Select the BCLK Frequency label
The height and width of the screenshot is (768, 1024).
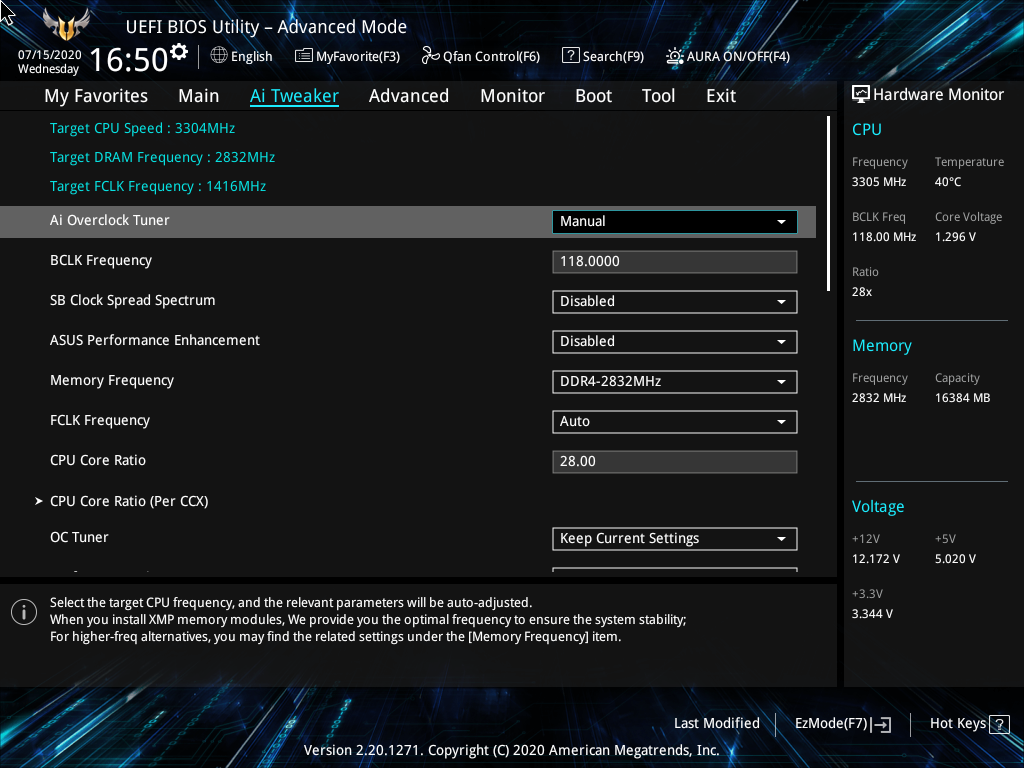pos(101,261)
